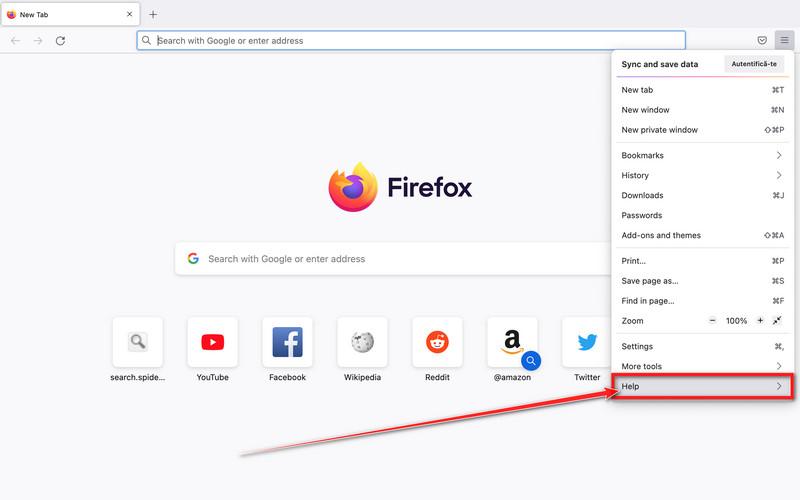800x500 pixels.
Task: Zoom out with the minus button
Action: pyautogui.click(x=712, y=320)
